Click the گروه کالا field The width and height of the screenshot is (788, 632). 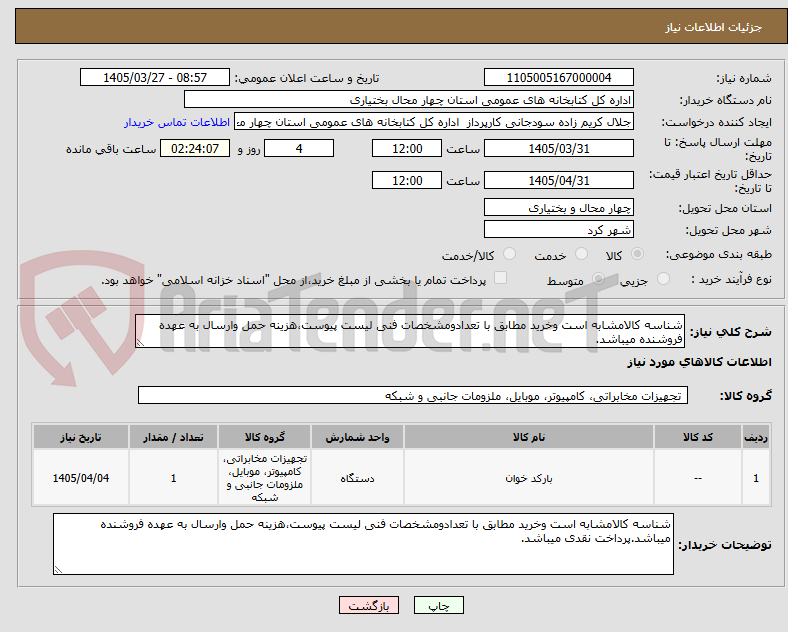(x=413, y=395)
